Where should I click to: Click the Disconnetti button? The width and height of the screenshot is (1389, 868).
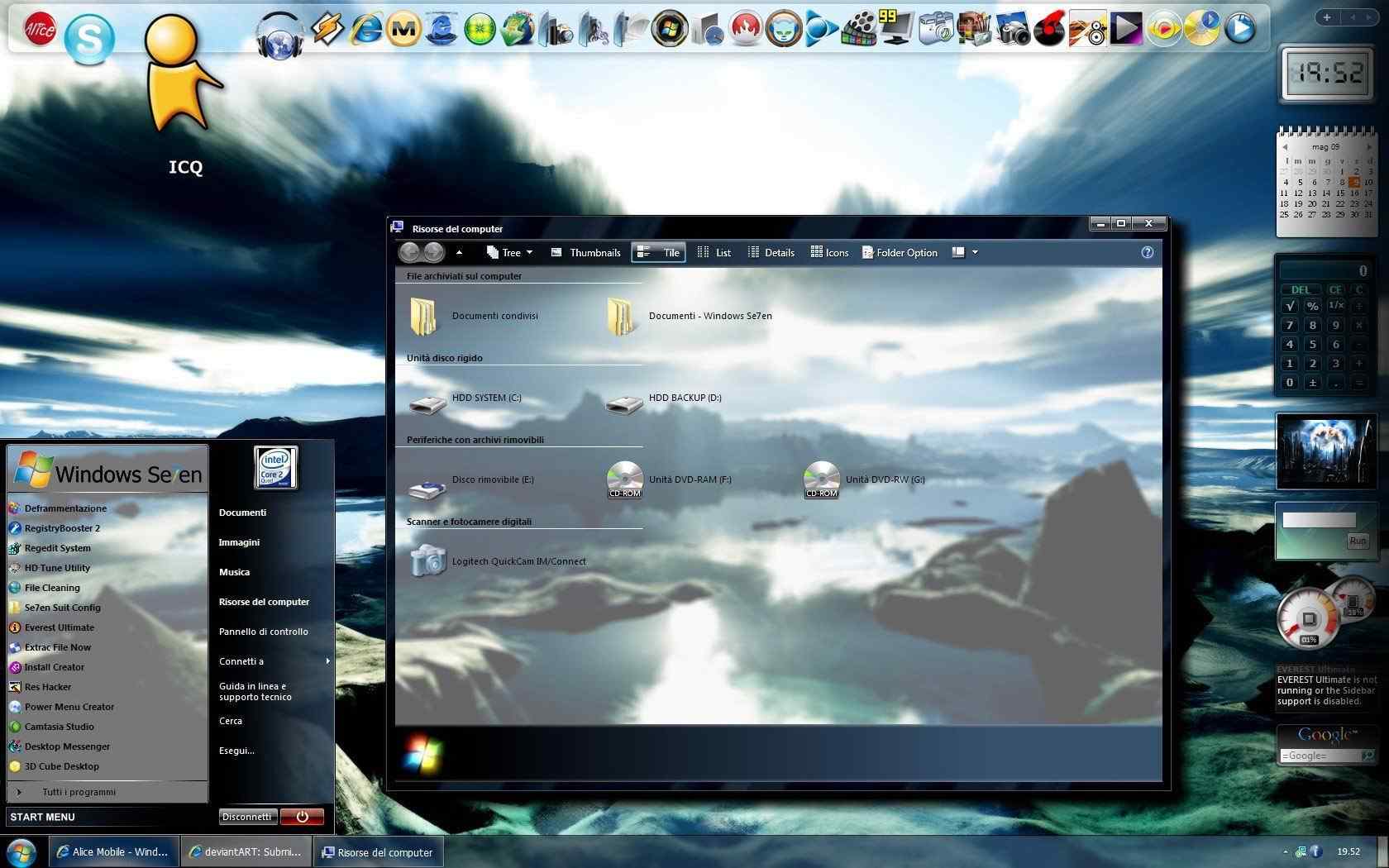coord(247,817)
